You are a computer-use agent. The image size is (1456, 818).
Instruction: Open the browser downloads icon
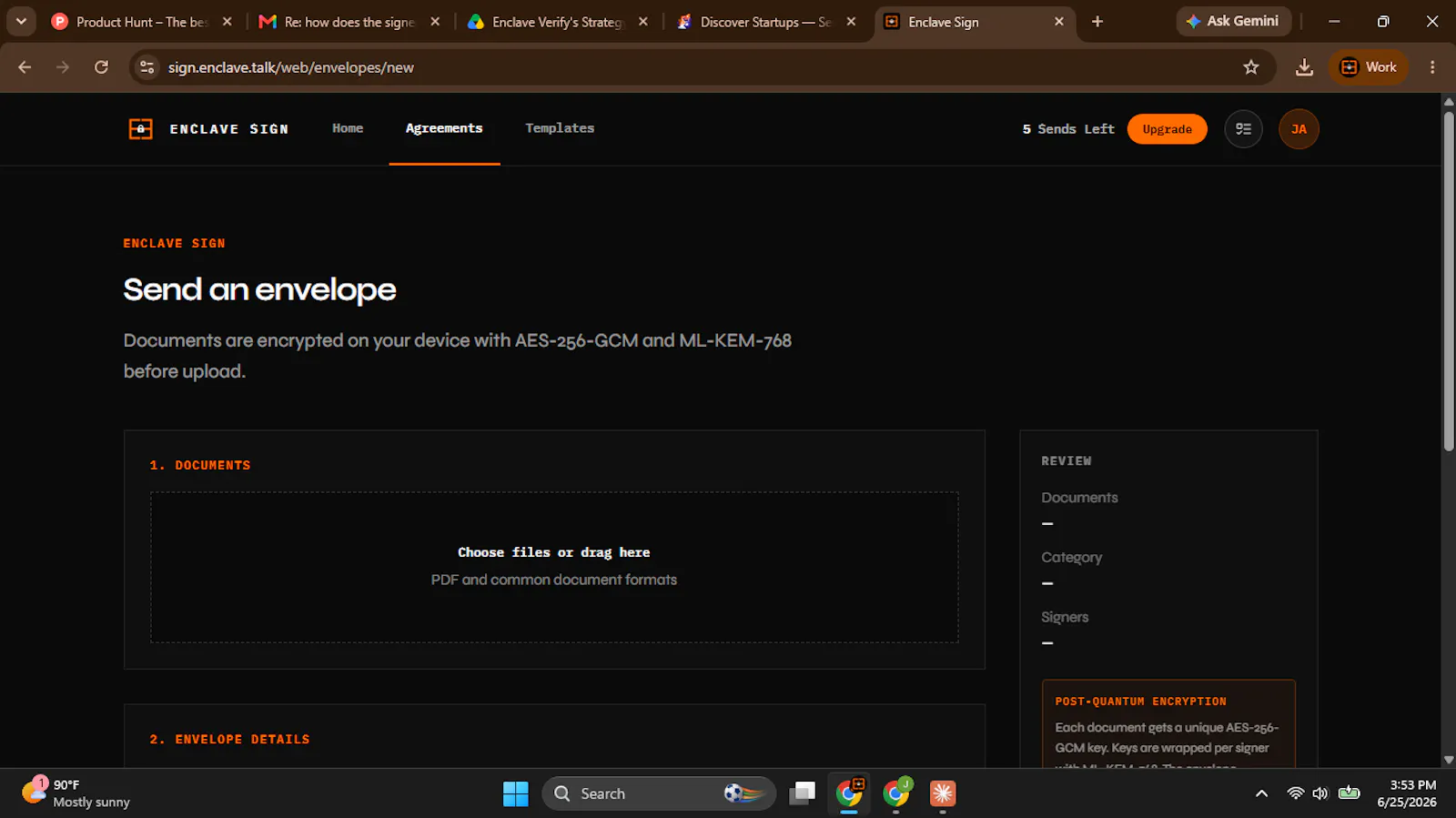pyautogui.click(x=1304, y=67)
